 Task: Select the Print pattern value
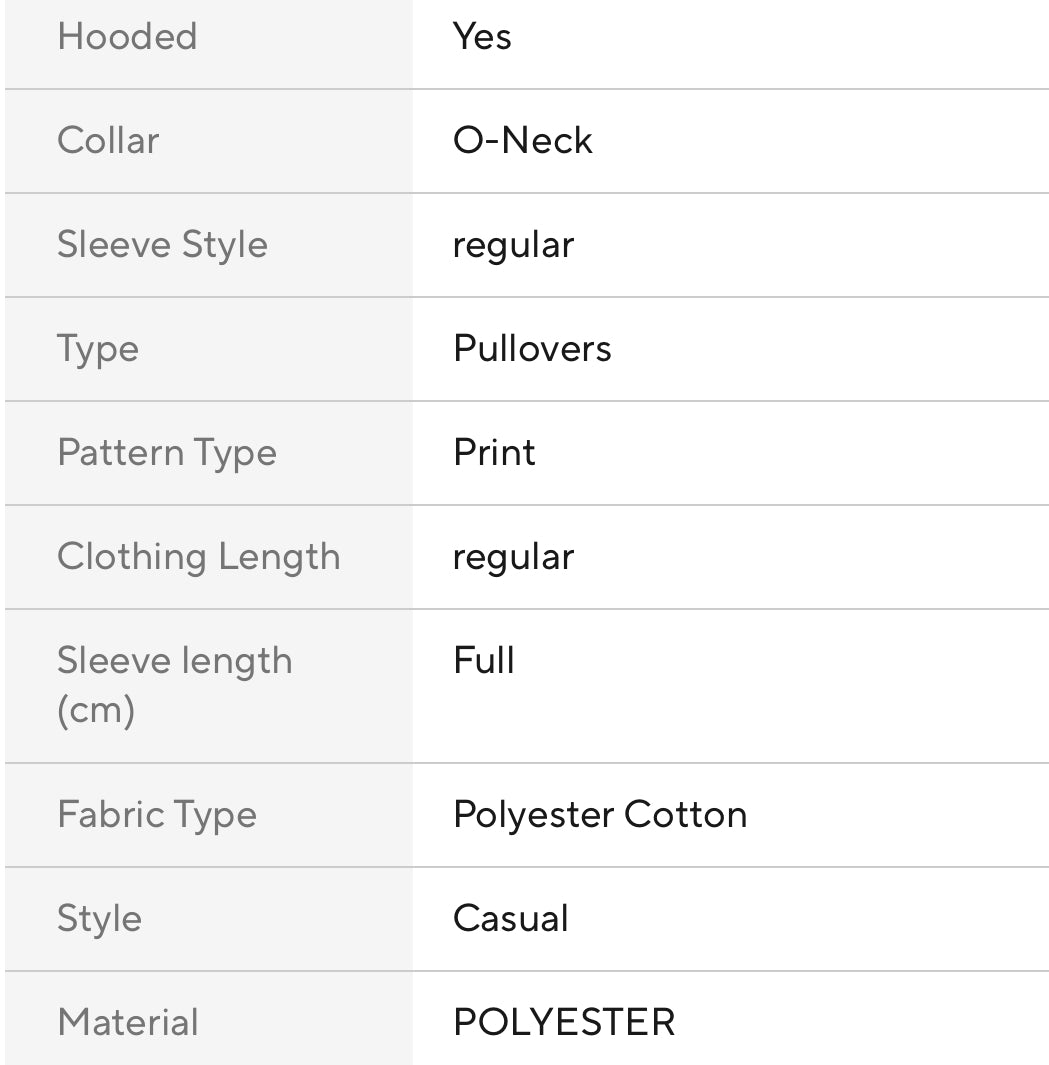pyautogui.click(x=494, y=453)
